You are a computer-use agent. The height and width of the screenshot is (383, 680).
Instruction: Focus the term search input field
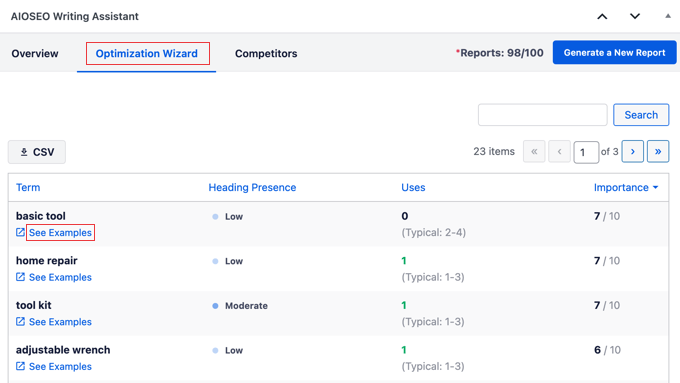[x=543, y=115]
